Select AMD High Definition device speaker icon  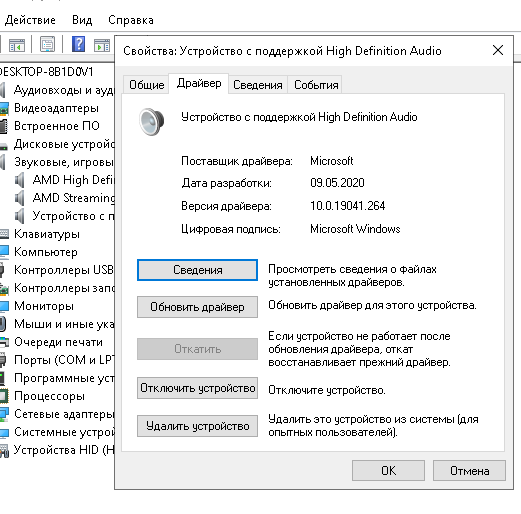(20, 180)
